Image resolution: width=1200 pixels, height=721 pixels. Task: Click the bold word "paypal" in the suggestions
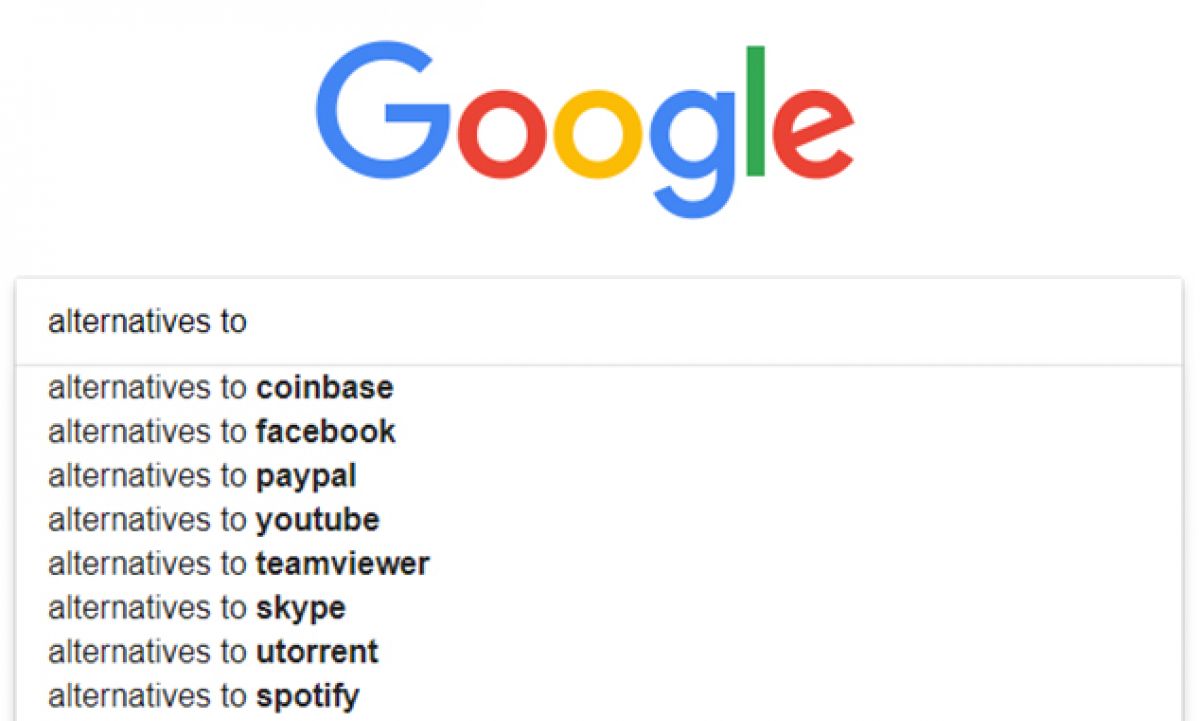pyautogui.click(x=306, y=475)
